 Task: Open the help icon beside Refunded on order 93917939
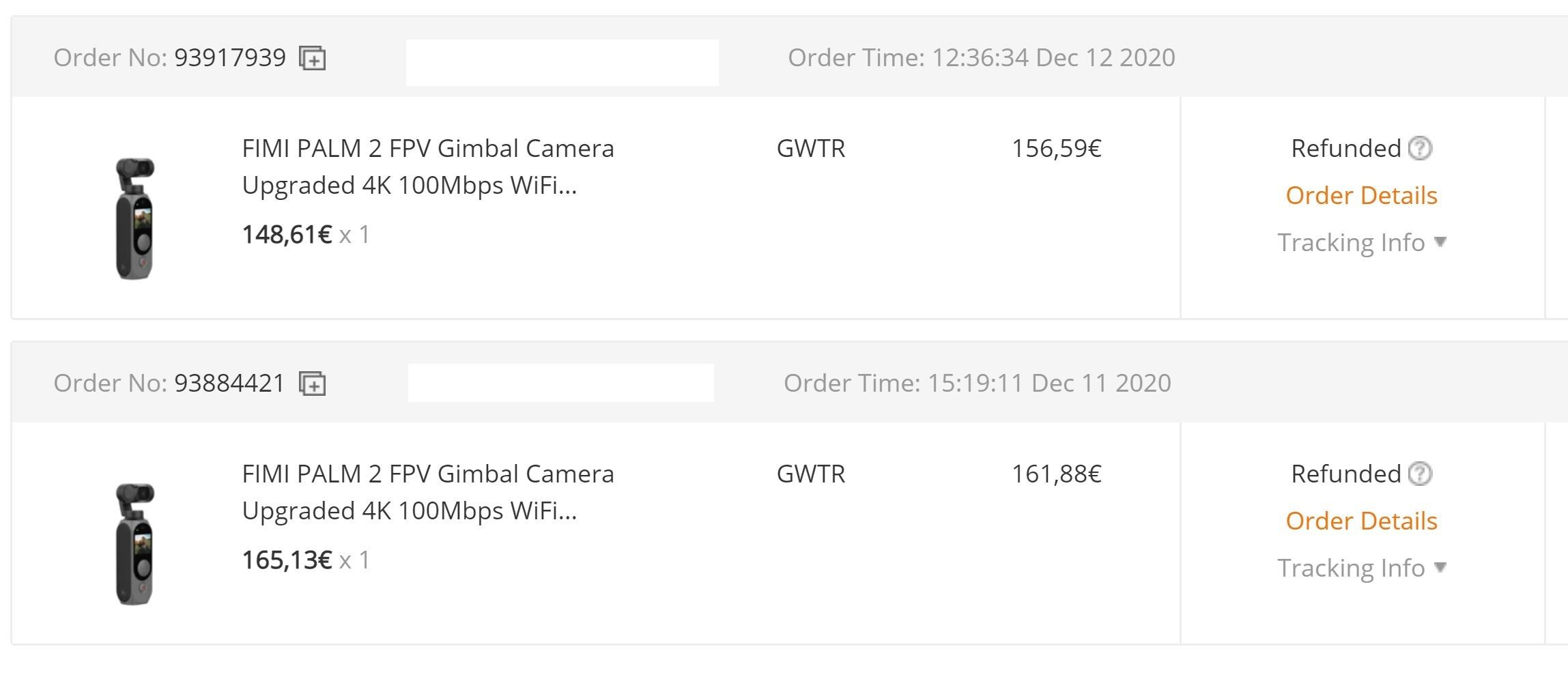[1421, 148]
